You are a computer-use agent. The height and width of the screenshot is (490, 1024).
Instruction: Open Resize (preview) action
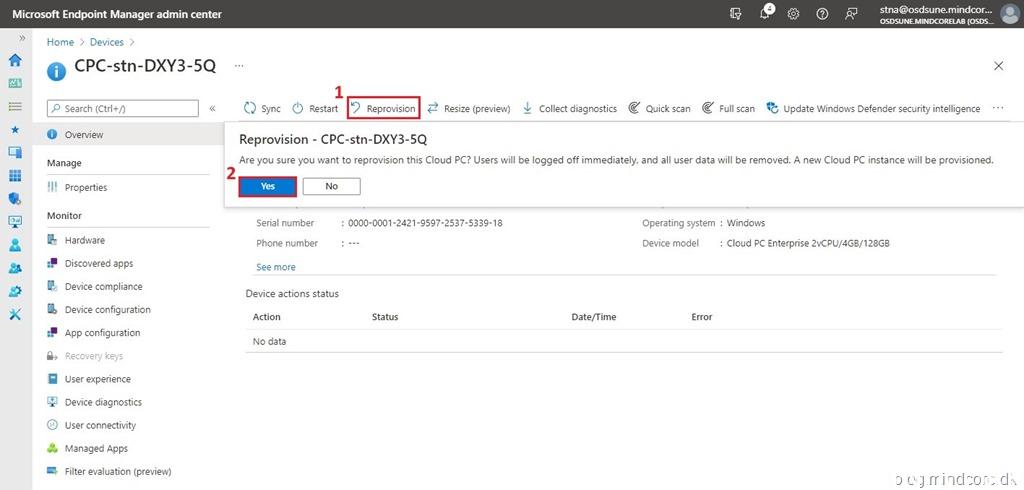coord(469,108)
